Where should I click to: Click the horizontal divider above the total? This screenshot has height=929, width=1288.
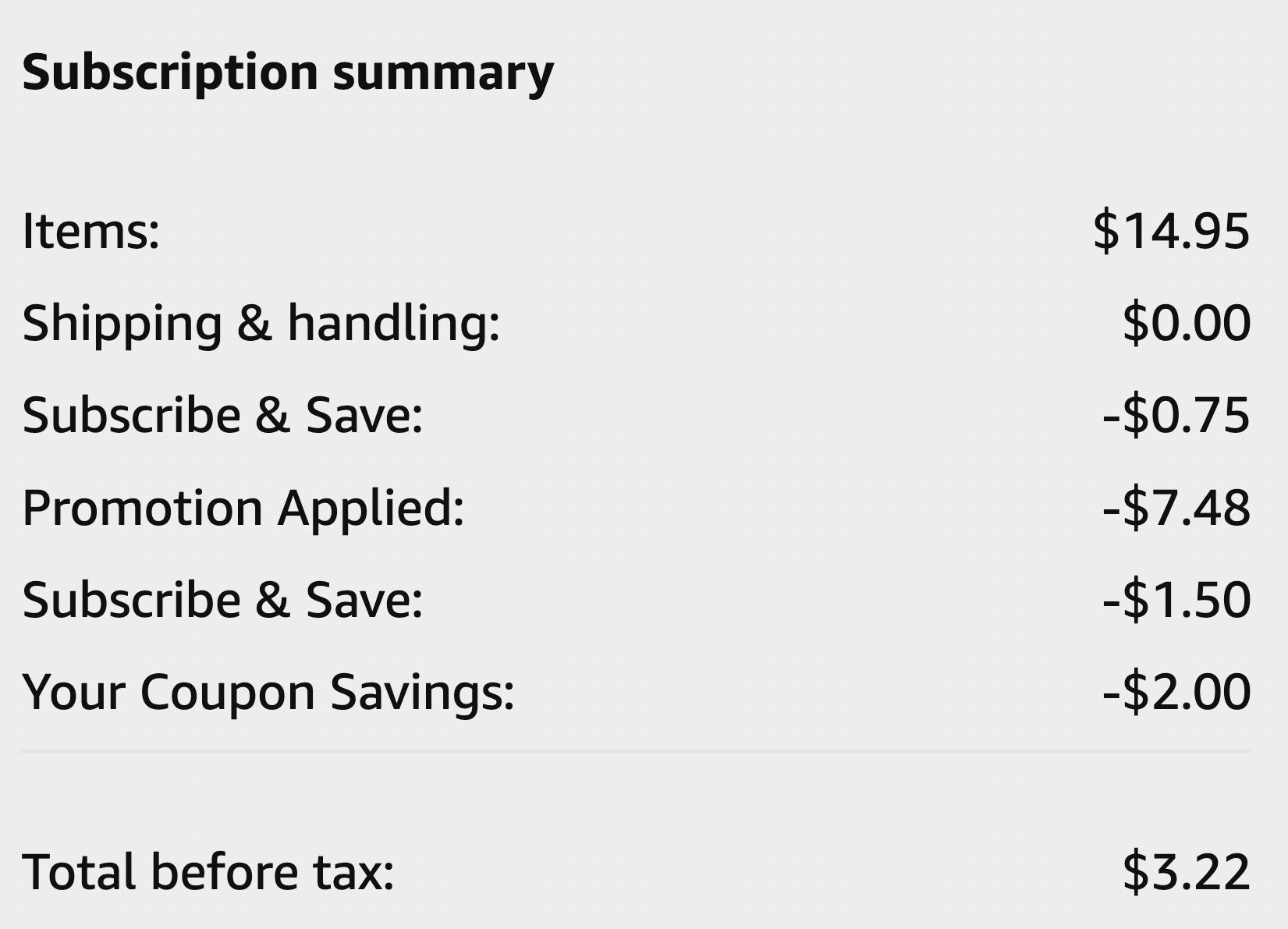[x=636, y=751]
